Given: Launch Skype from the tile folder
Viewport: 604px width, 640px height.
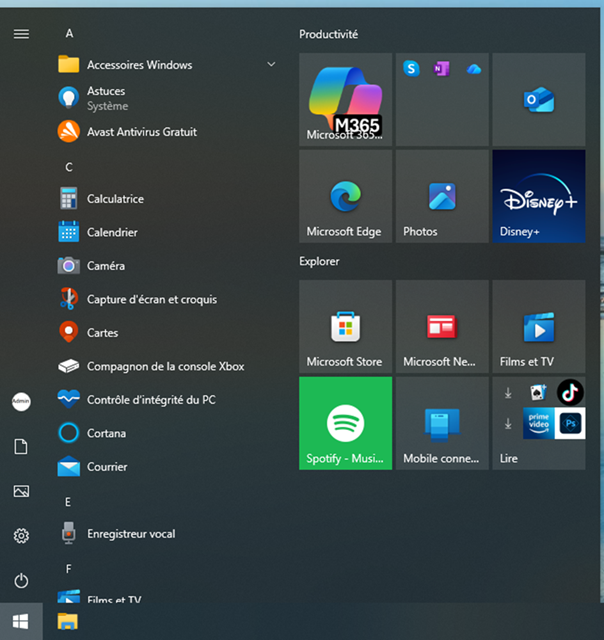Looking at the screenshot, I should [x=411, y=69].
